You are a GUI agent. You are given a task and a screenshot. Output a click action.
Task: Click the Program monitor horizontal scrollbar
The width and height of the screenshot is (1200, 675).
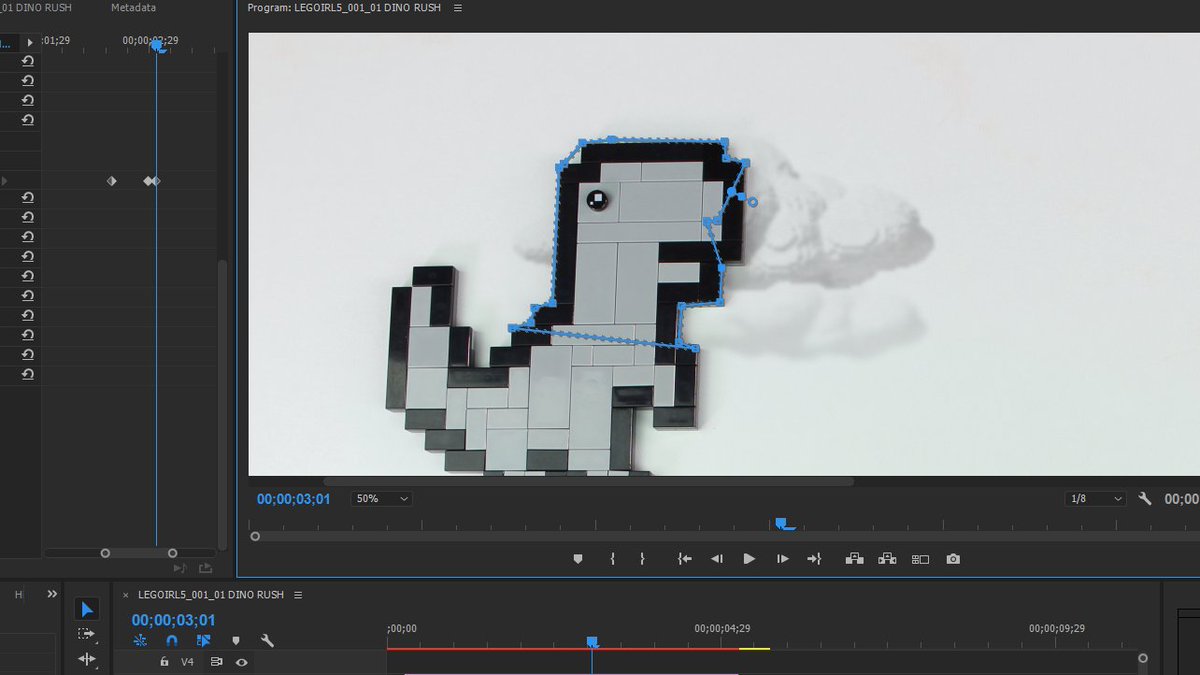tap(588, 482)
